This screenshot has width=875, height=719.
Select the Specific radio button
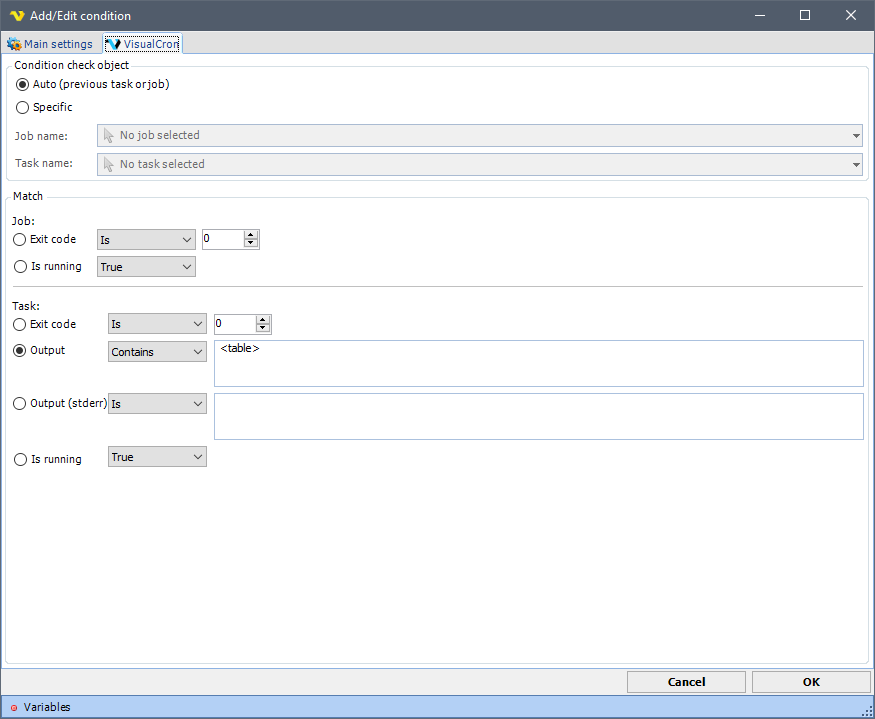tap(22, 107)
